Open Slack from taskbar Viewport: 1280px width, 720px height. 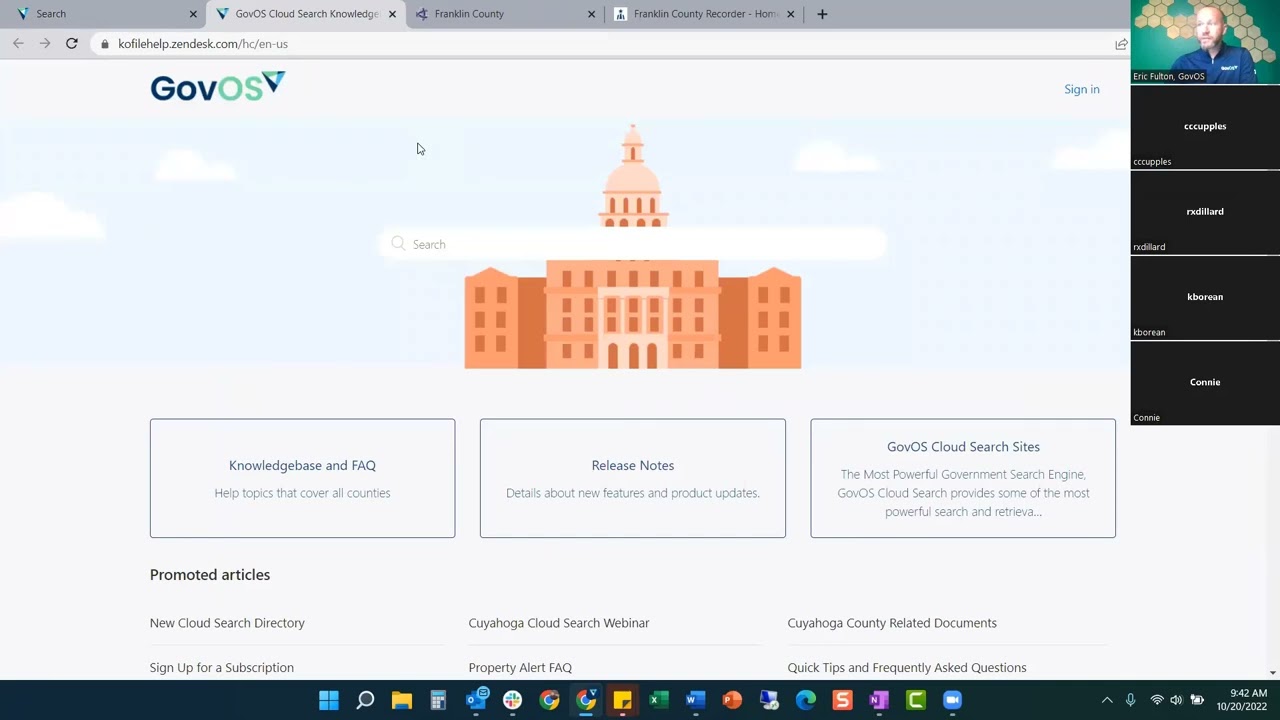coord(512,700)
